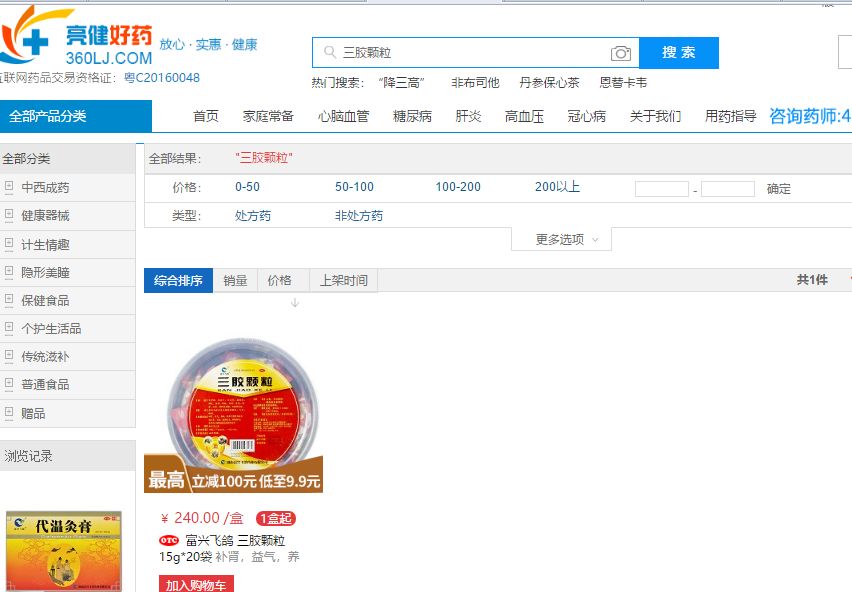Click the 咨询药师 contact link
Viewport: 852px width, 592px height.
810,116
